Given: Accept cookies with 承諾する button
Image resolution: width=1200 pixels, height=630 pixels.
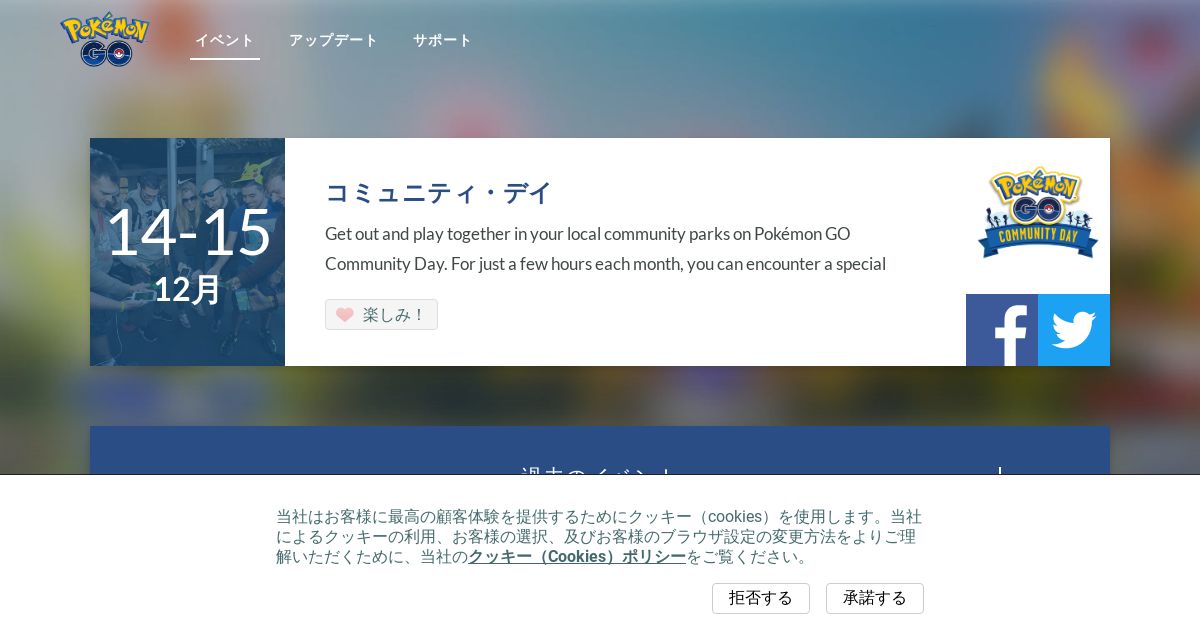Looking at the screenshot, I should click(875, 598).
